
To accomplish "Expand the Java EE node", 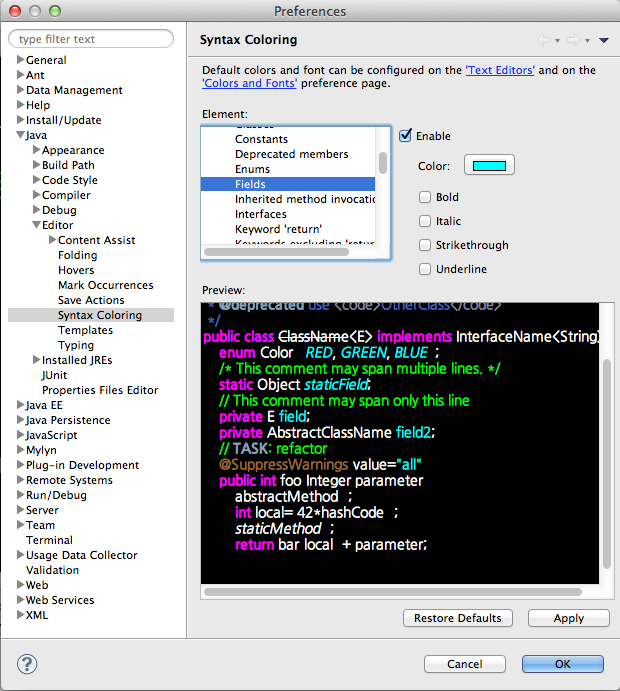I will click(20, 404).
